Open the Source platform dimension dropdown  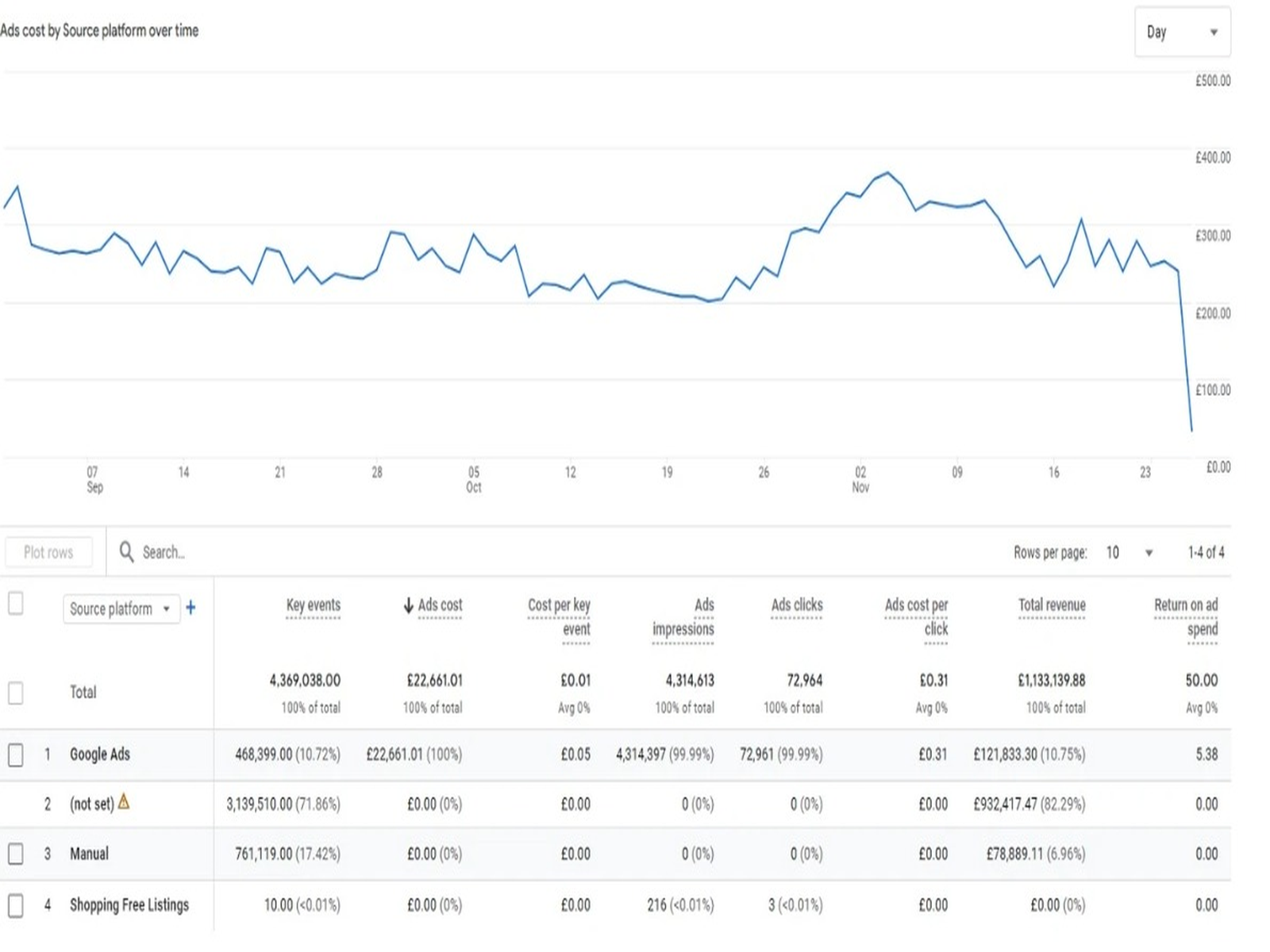(x=121, y=609)
